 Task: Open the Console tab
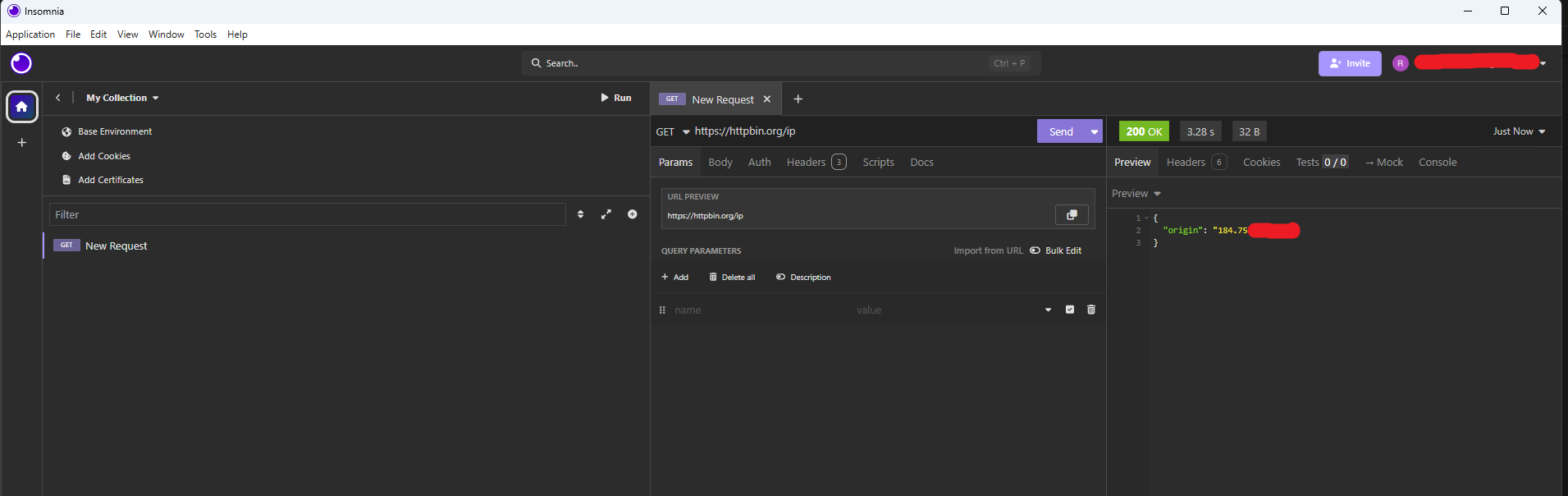(x=1438, y=163)
